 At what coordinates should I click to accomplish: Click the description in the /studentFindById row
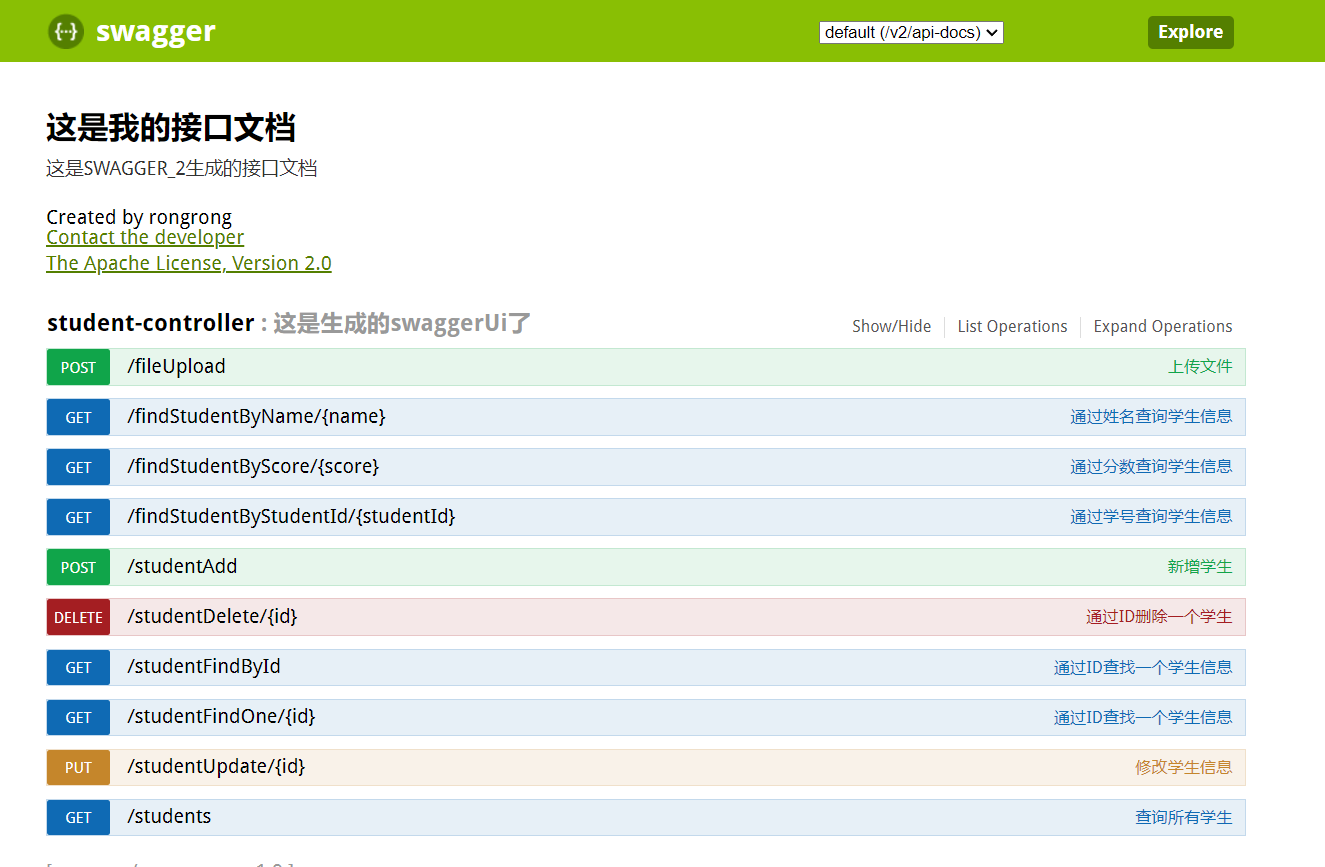coord(1143,667)
